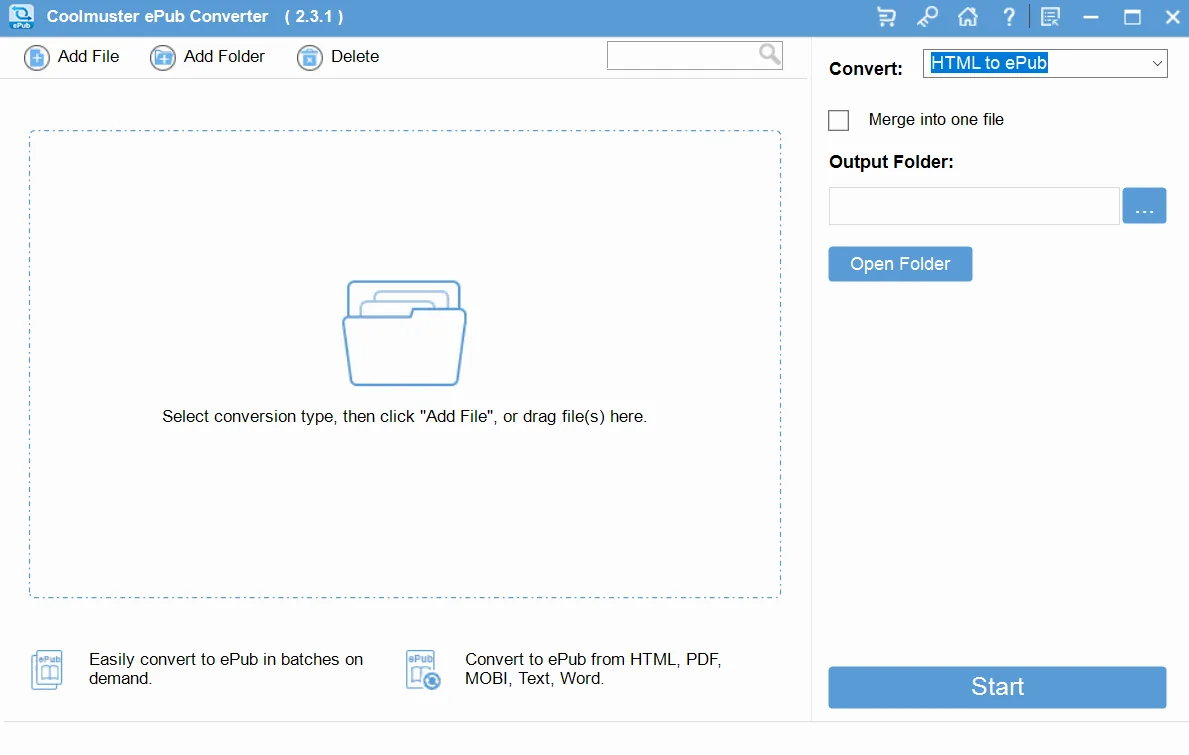
Task: Open the feedback notes icon in the title bar
Action: 1050,17
